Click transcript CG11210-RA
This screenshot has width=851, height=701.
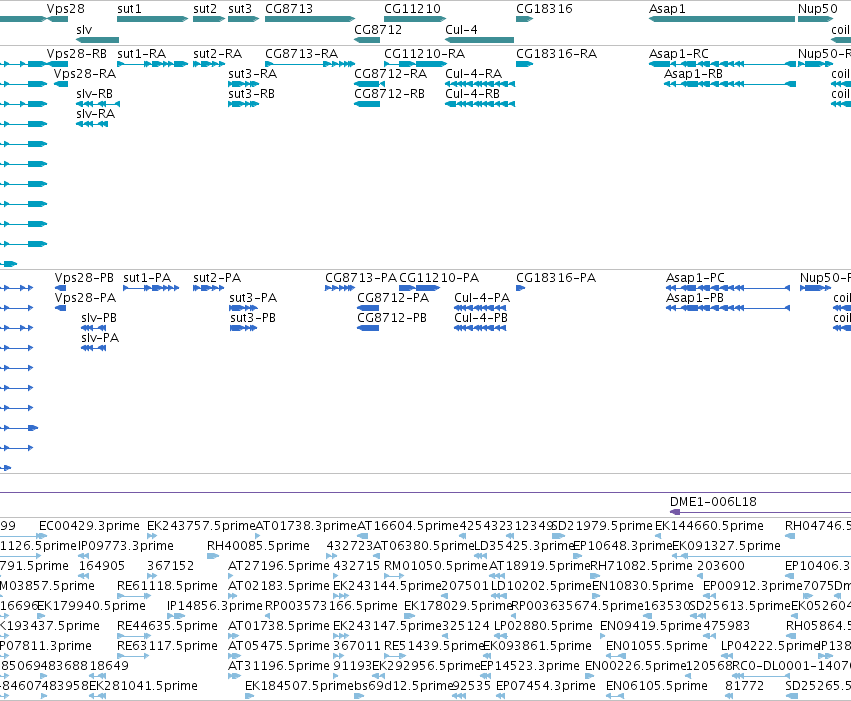point(424,54)
